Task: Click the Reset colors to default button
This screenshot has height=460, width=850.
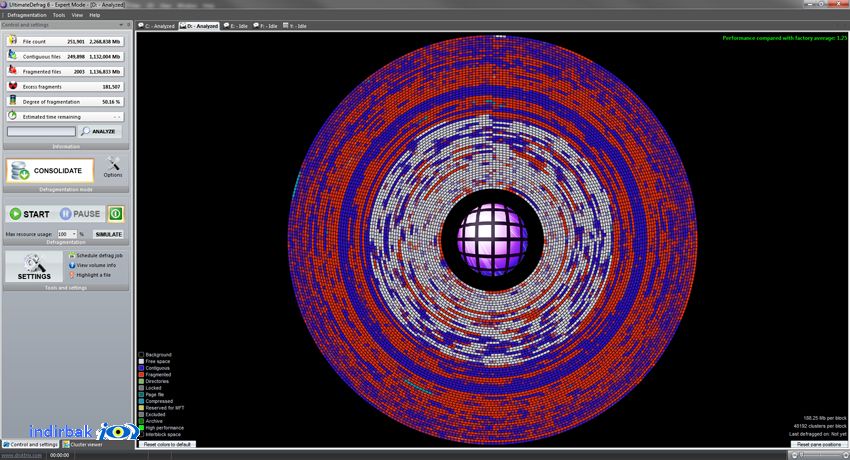Action: click(x=167, y=444)
